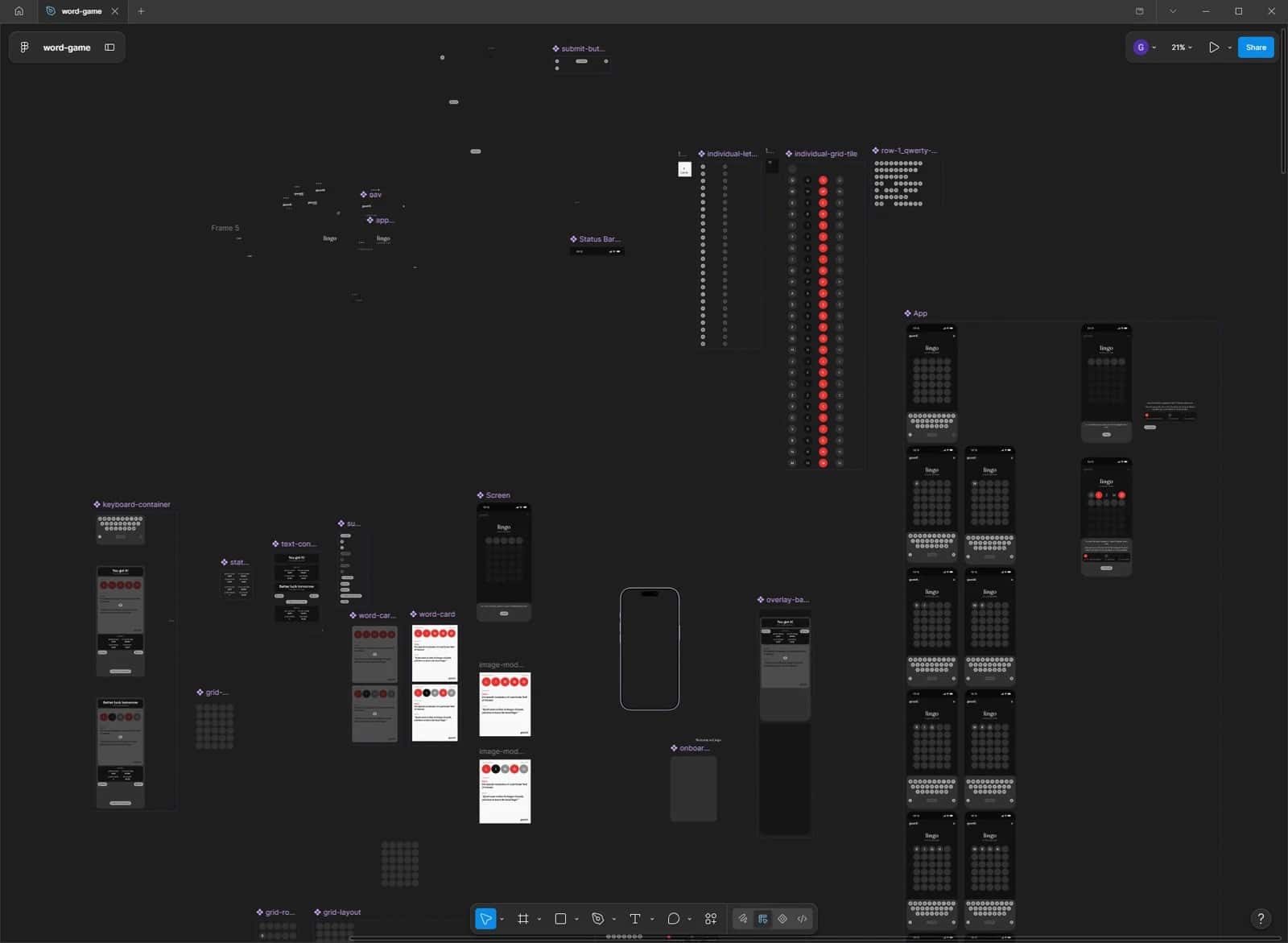
Task: Expand Pen tool options arrow
Action: pos(614,919)
